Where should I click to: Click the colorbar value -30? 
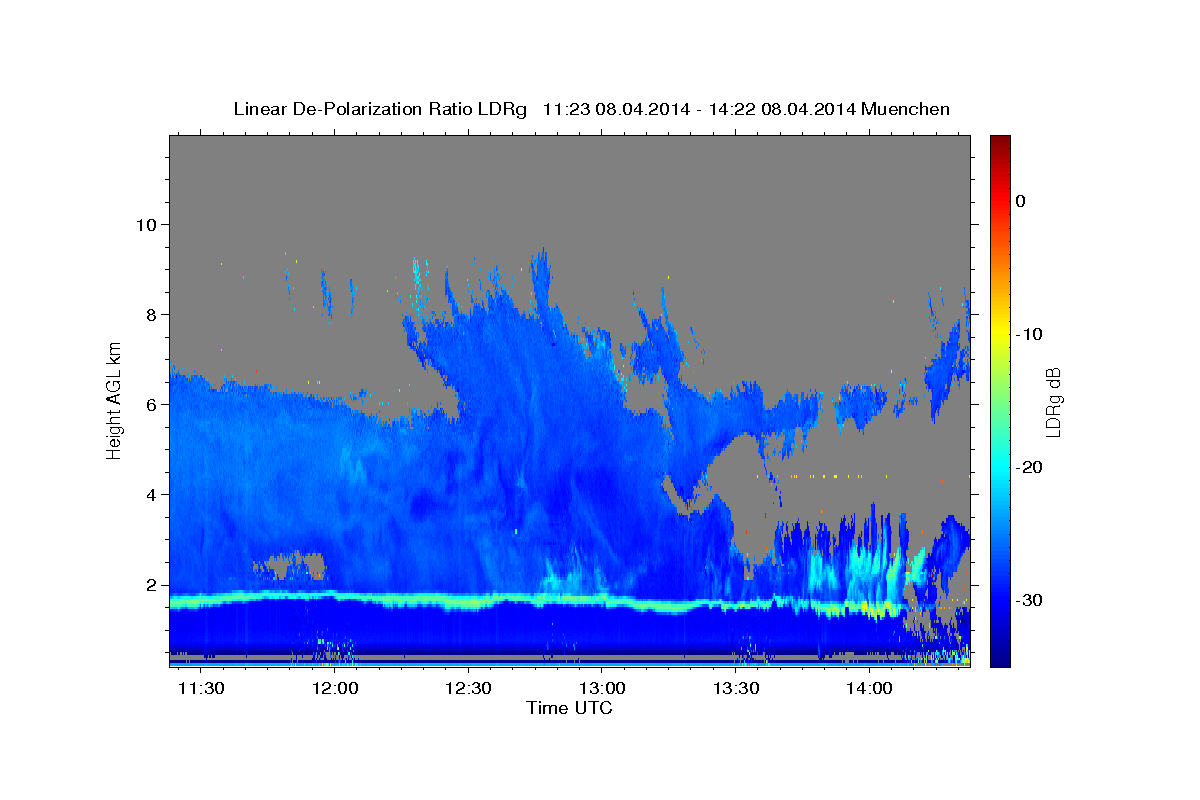[x=1028, y=600]
